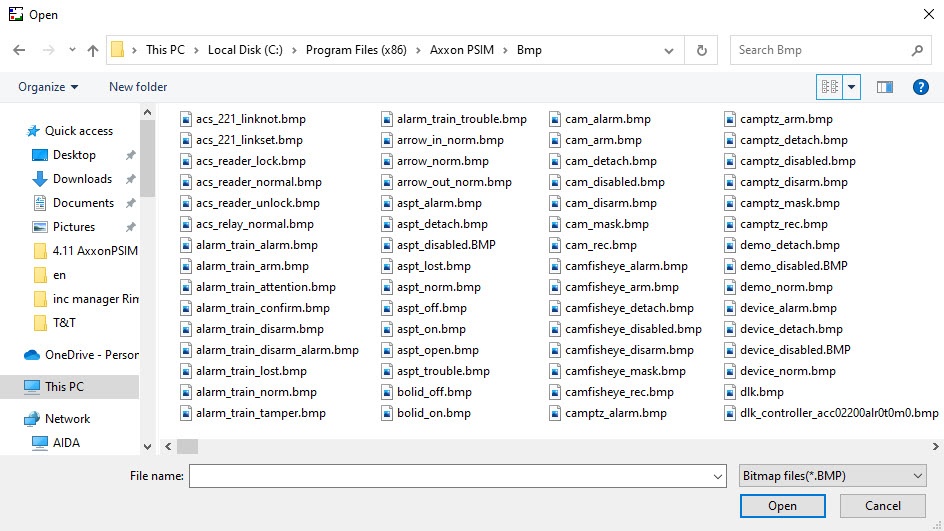The width and height of the screenshot is (944, 531).
Task: Click the Back navigation arrow
Action: 19,50
